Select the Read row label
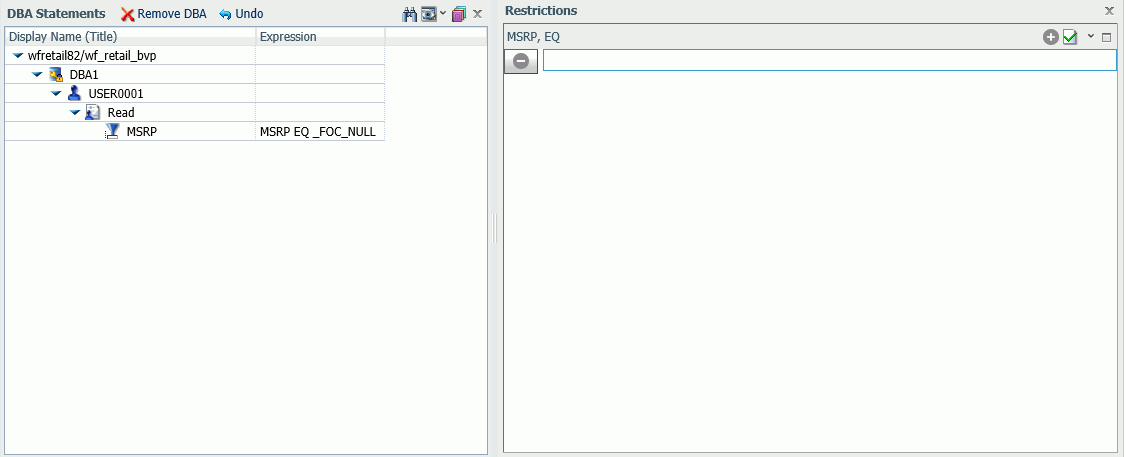The image size is (1126, 457). pos(121,112)
